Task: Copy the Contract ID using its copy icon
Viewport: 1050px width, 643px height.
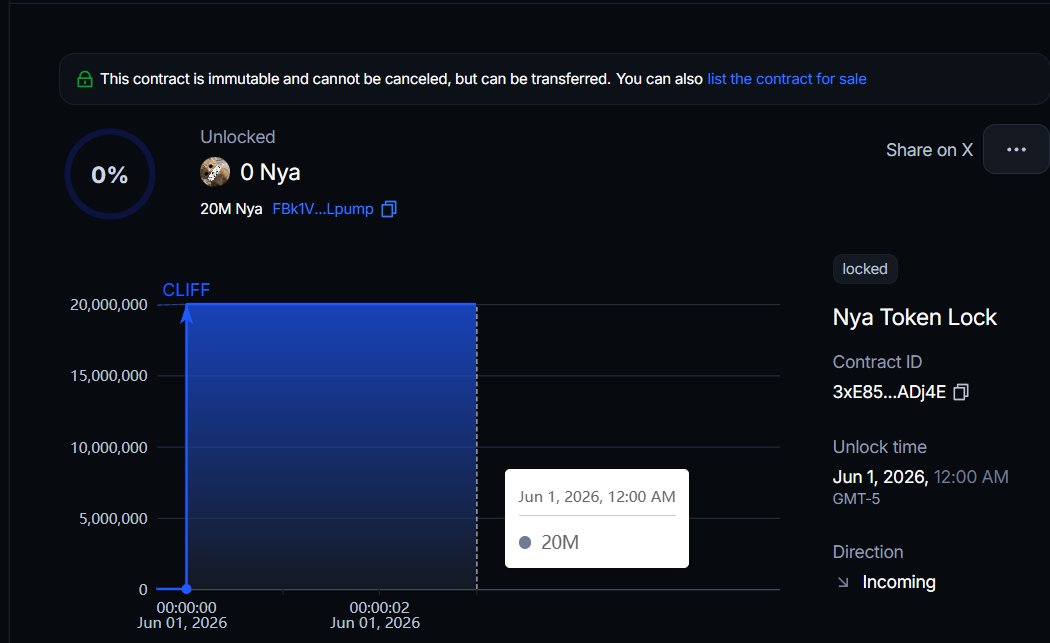Action: [960, 392]
